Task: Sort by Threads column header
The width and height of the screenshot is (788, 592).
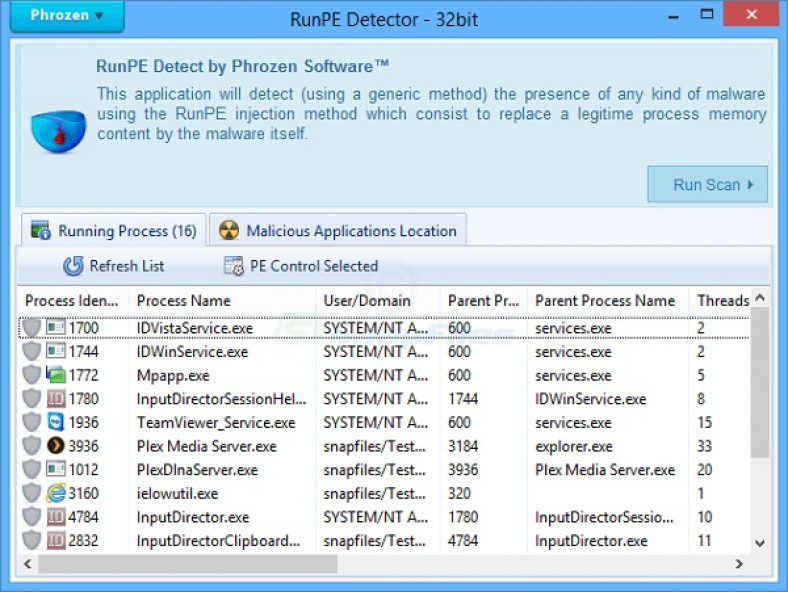Action: coord(720,301)
